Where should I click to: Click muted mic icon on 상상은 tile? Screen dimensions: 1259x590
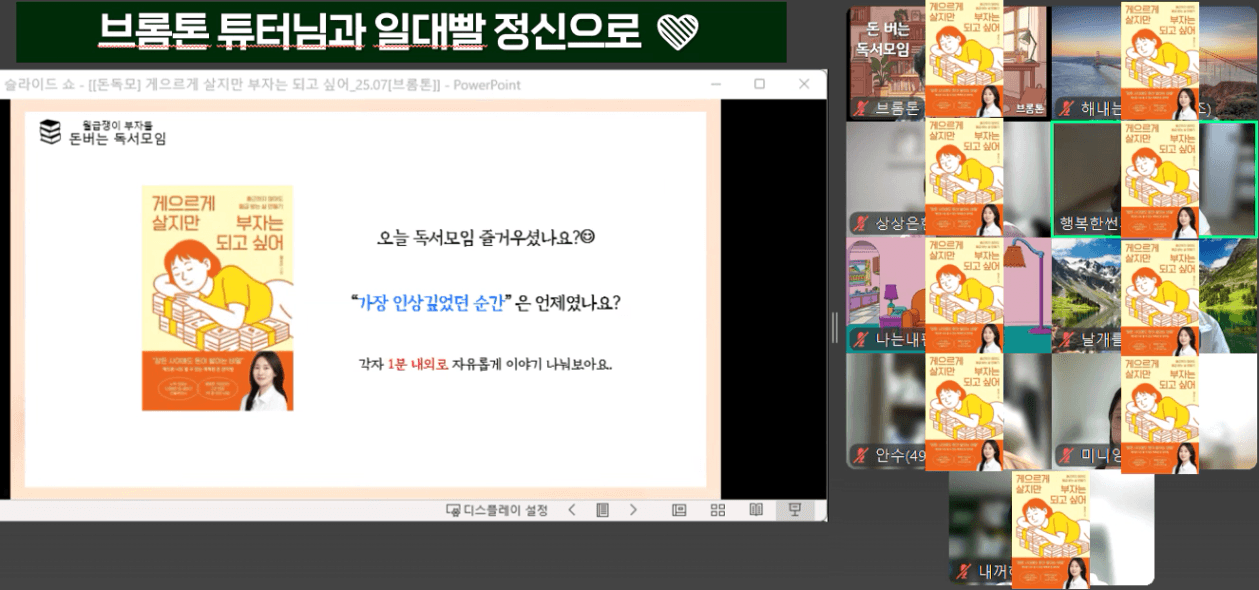click(861, 224)
